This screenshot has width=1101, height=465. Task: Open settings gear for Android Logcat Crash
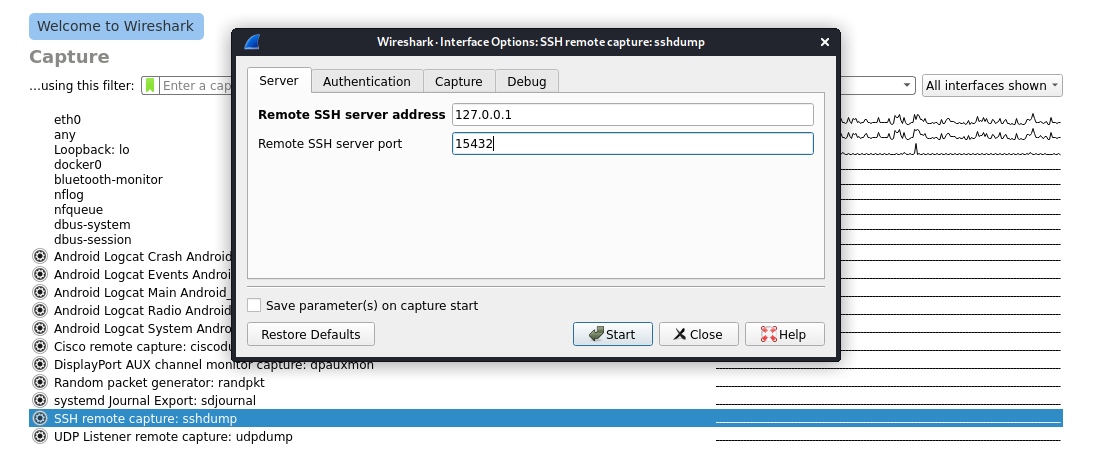39,256
